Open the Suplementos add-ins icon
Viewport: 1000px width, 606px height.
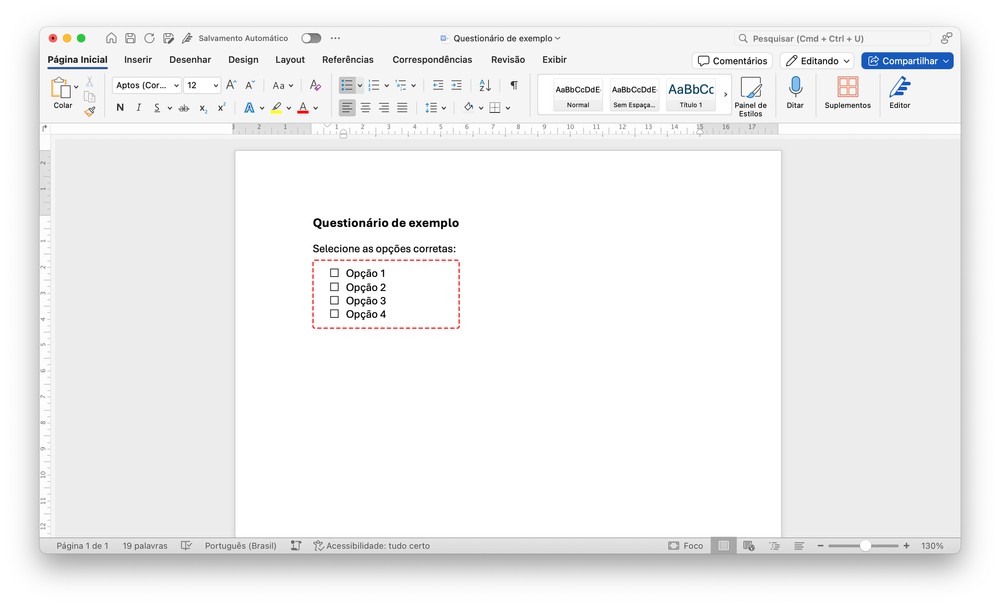click(x=847, y=88)
